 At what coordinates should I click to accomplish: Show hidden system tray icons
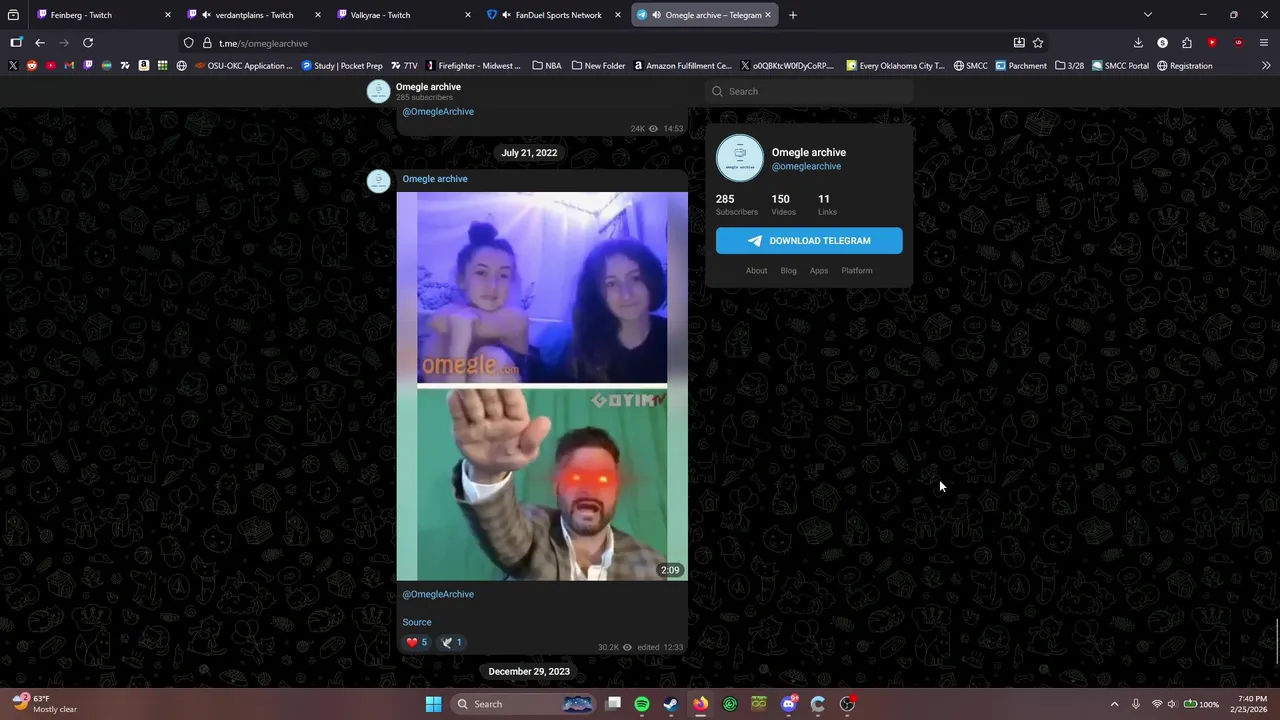(1114, 704)
